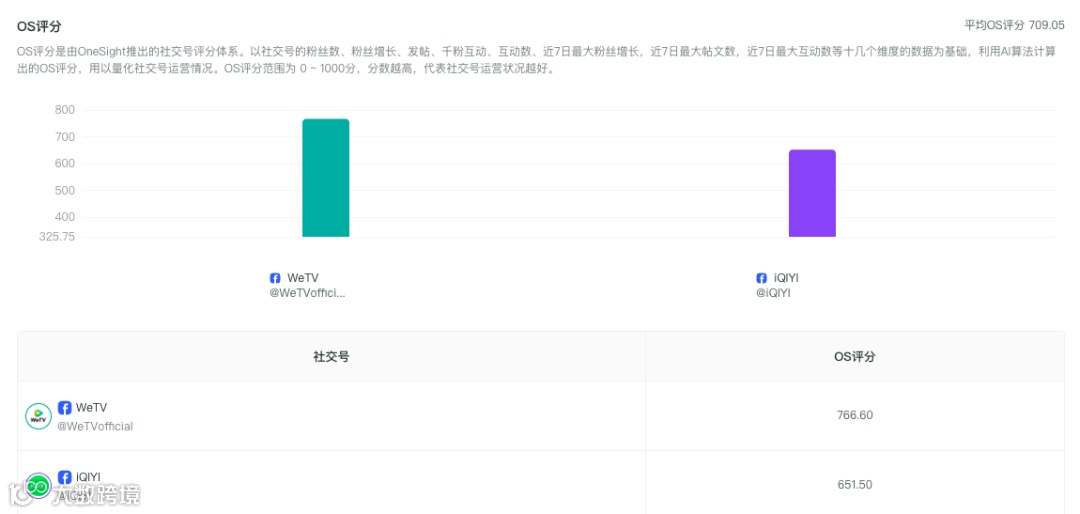
Task: Click the OS评分 column header
Action: coord(855,357)
